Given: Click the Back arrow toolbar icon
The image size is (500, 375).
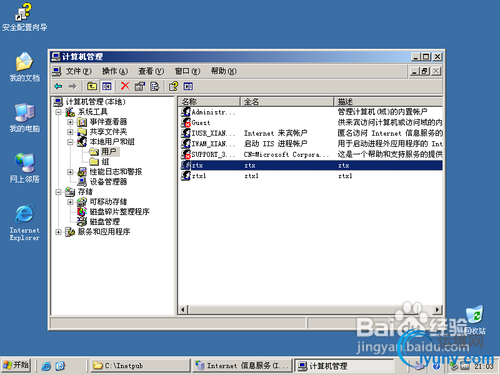Looking at the screenshot, I should (58, 86).
